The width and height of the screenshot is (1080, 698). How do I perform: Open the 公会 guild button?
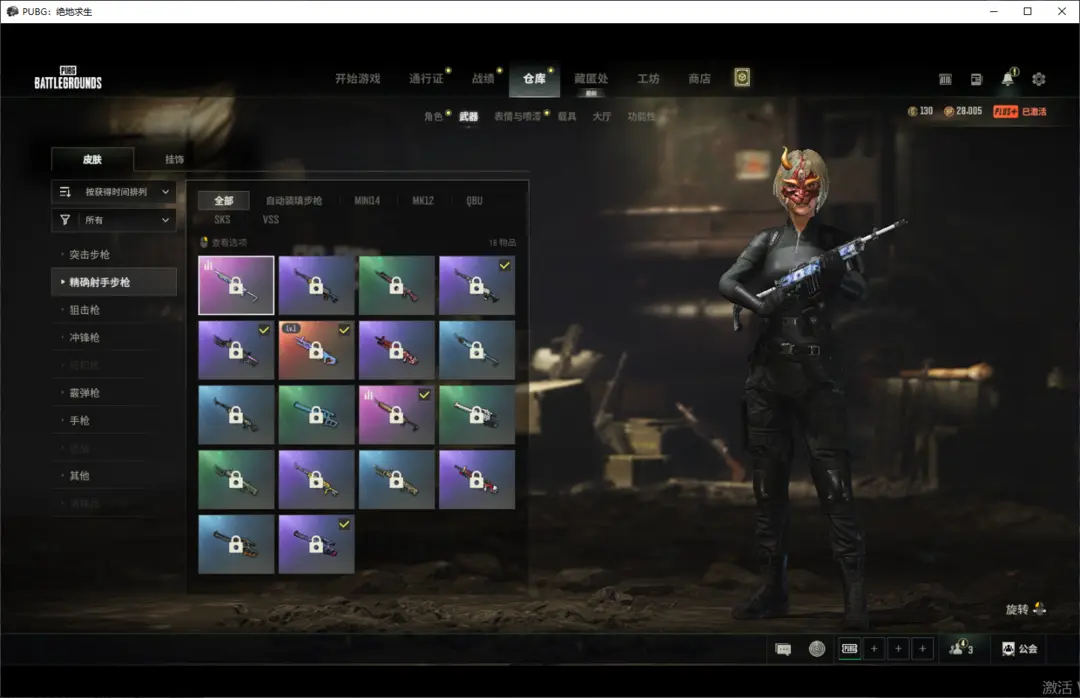pyautogui.click(x=1019, y=648)
